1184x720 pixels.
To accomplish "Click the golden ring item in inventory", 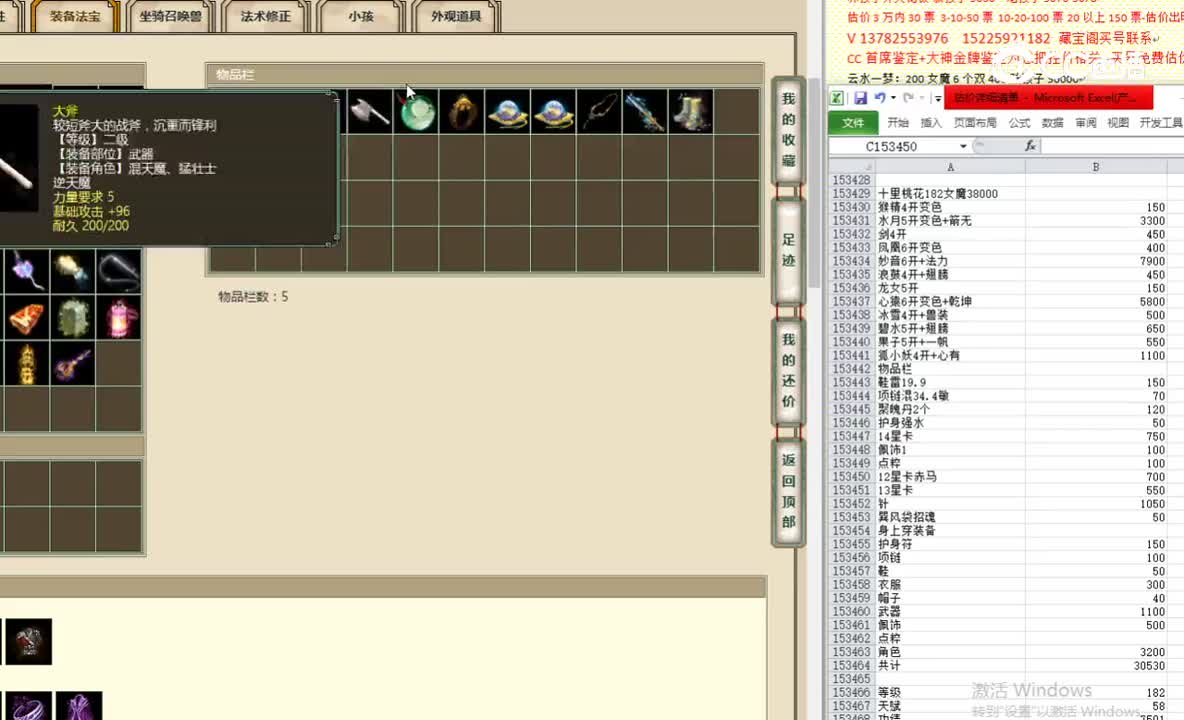I will [461, 112].
